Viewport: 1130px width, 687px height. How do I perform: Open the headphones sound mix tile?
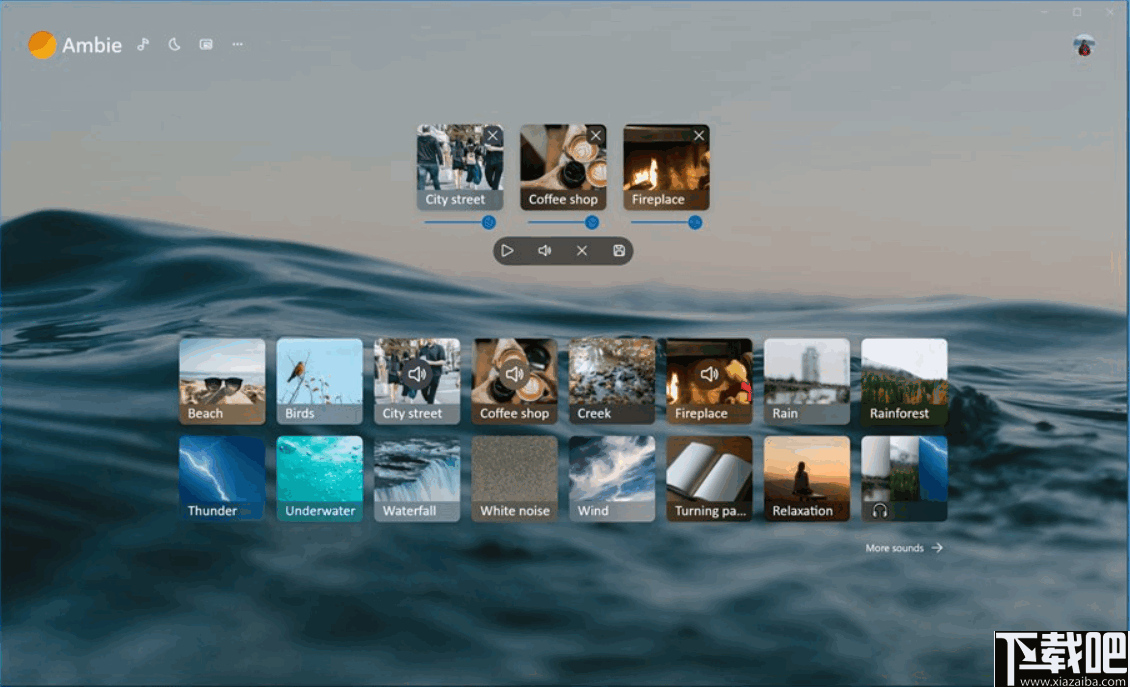[x=904, y=479]
